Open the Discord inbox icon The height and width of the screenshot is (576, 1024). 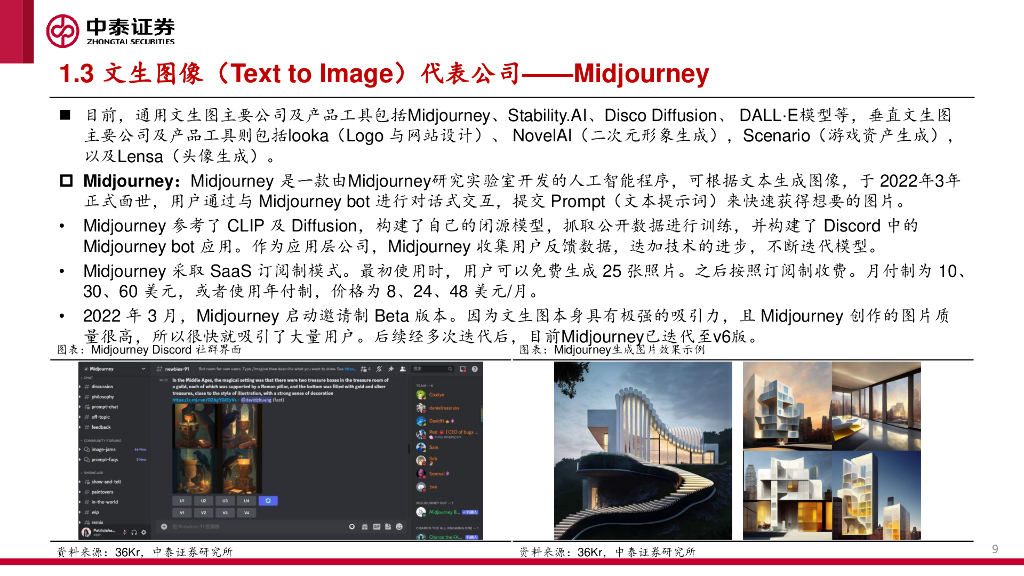[x=463, y=369]
